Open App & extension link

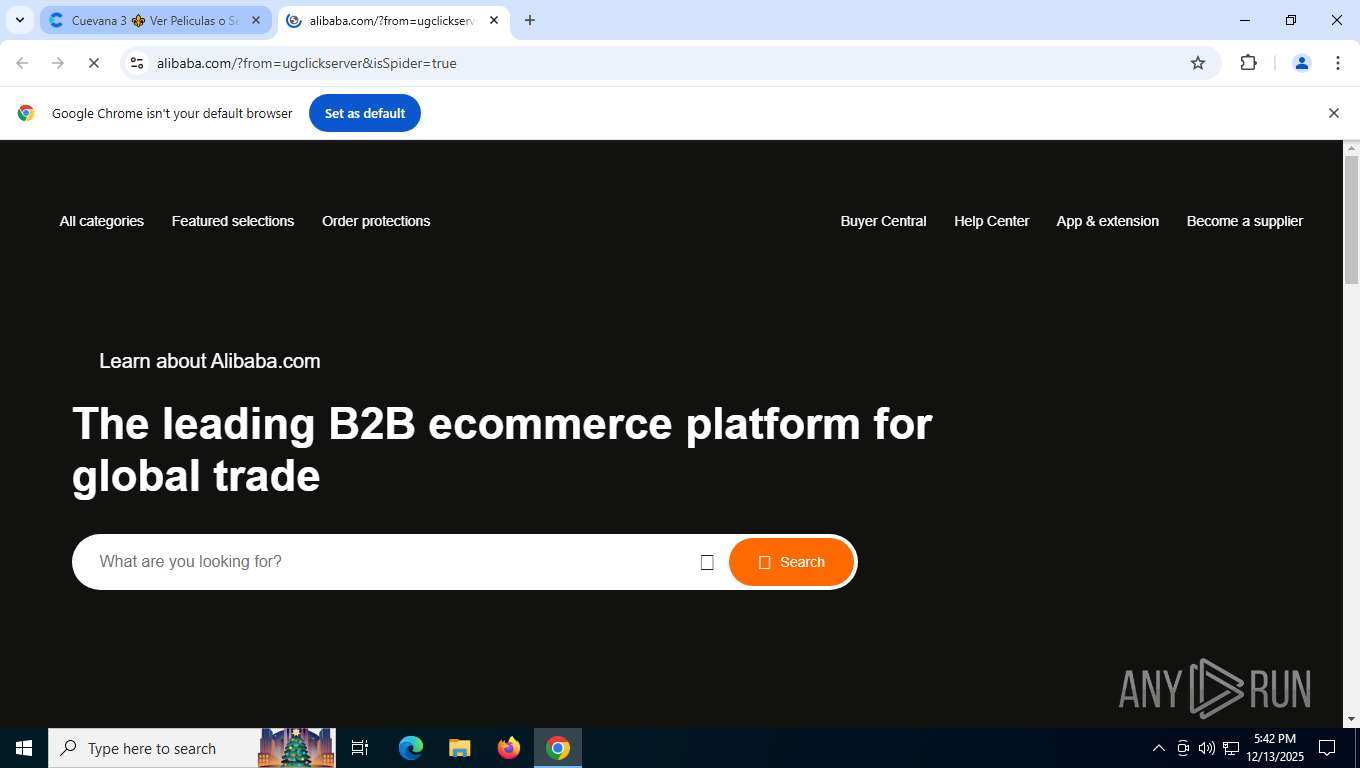(1107, 221)
